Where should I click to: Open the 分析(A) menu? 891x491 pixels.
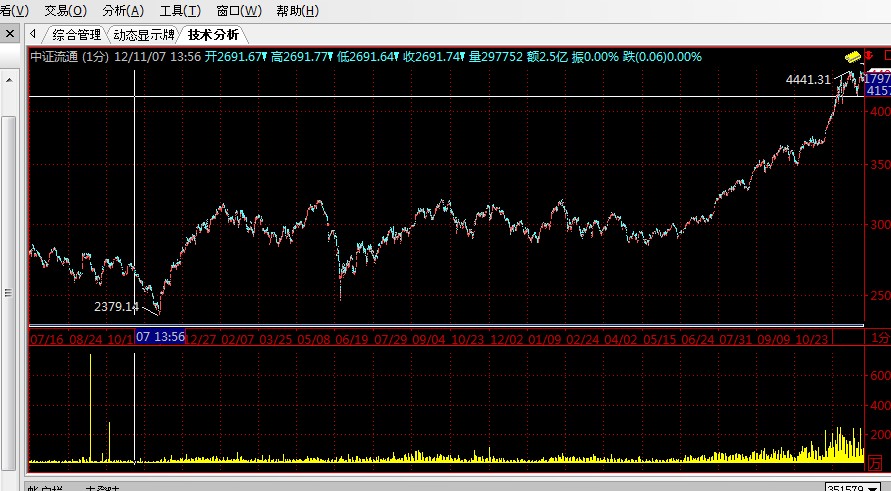[123, 11]
